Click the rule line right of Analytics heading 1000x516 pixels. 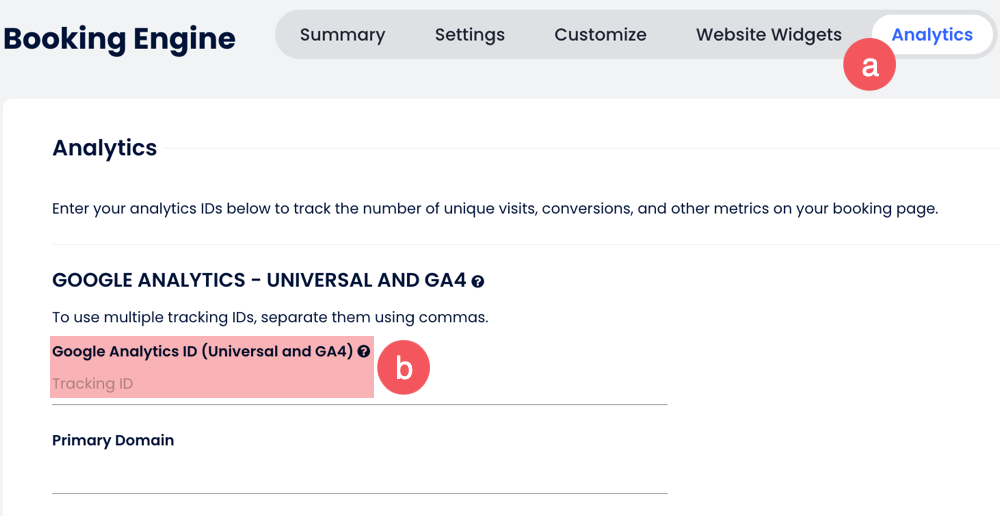point(580,149)
